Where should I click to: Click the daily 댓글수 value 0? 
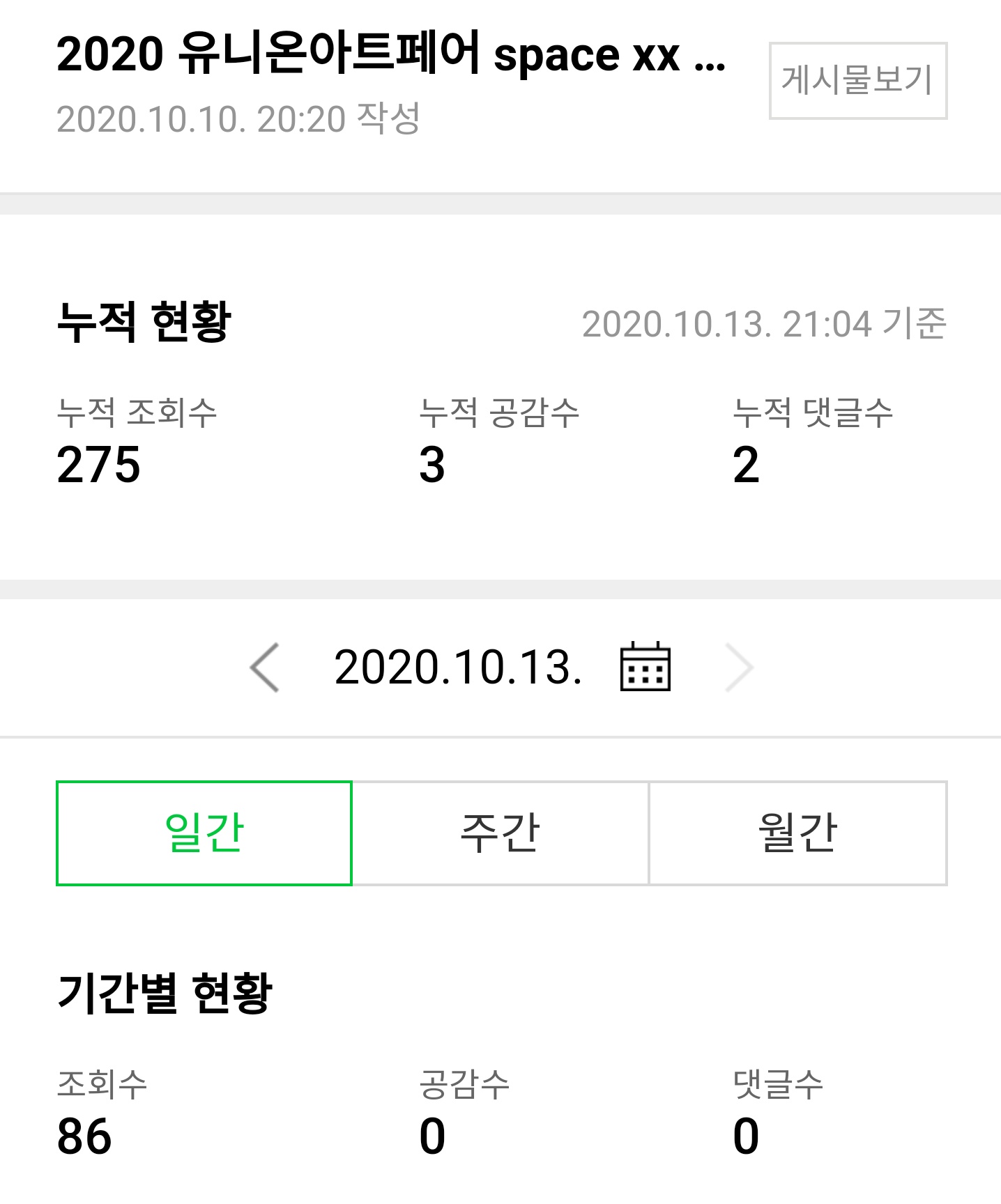click(746, 1136)
